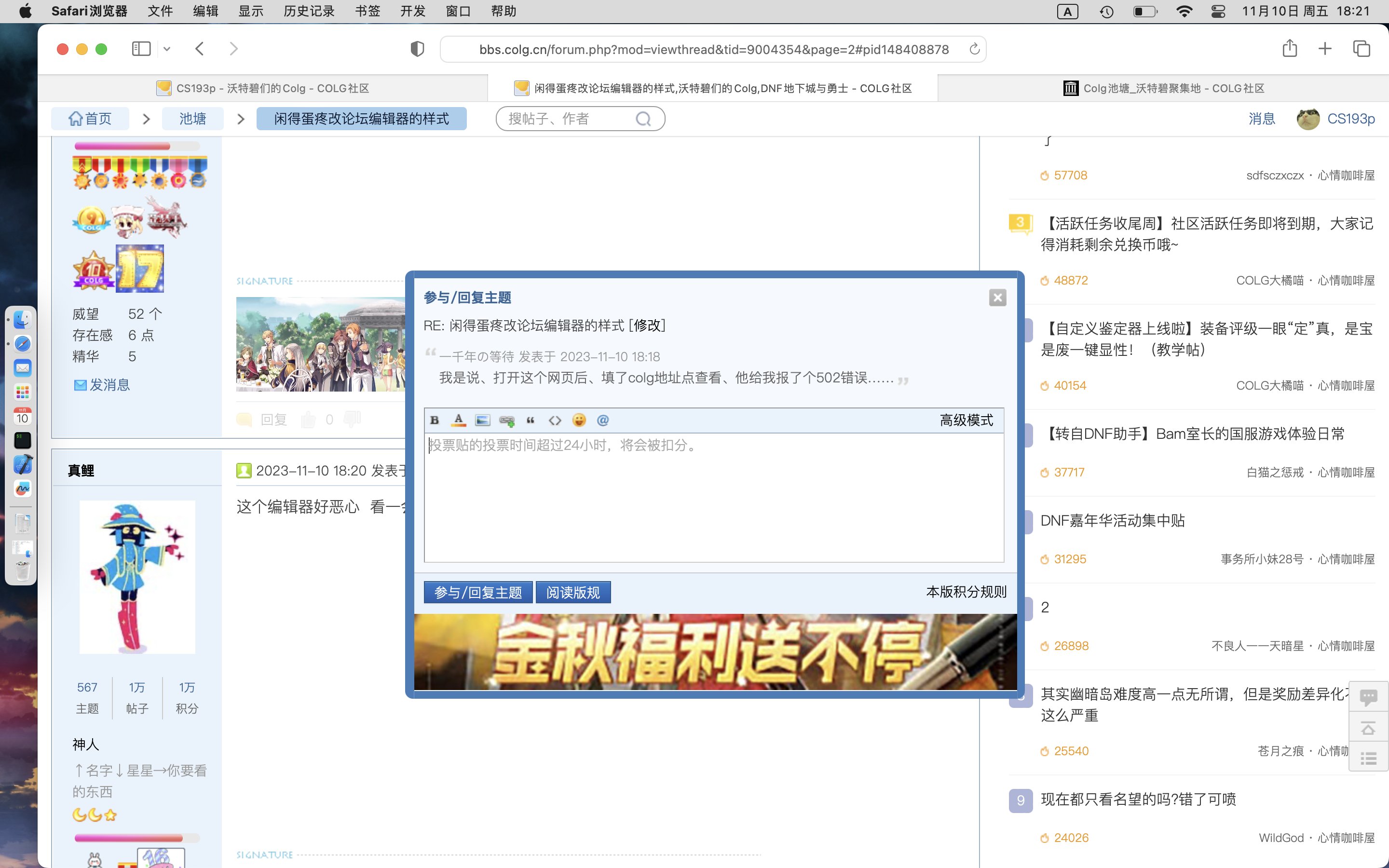This screenshot has height=868, width=1389.
Task: Open 现在都只看名望的吗 thread
Action: point(1138,799)
